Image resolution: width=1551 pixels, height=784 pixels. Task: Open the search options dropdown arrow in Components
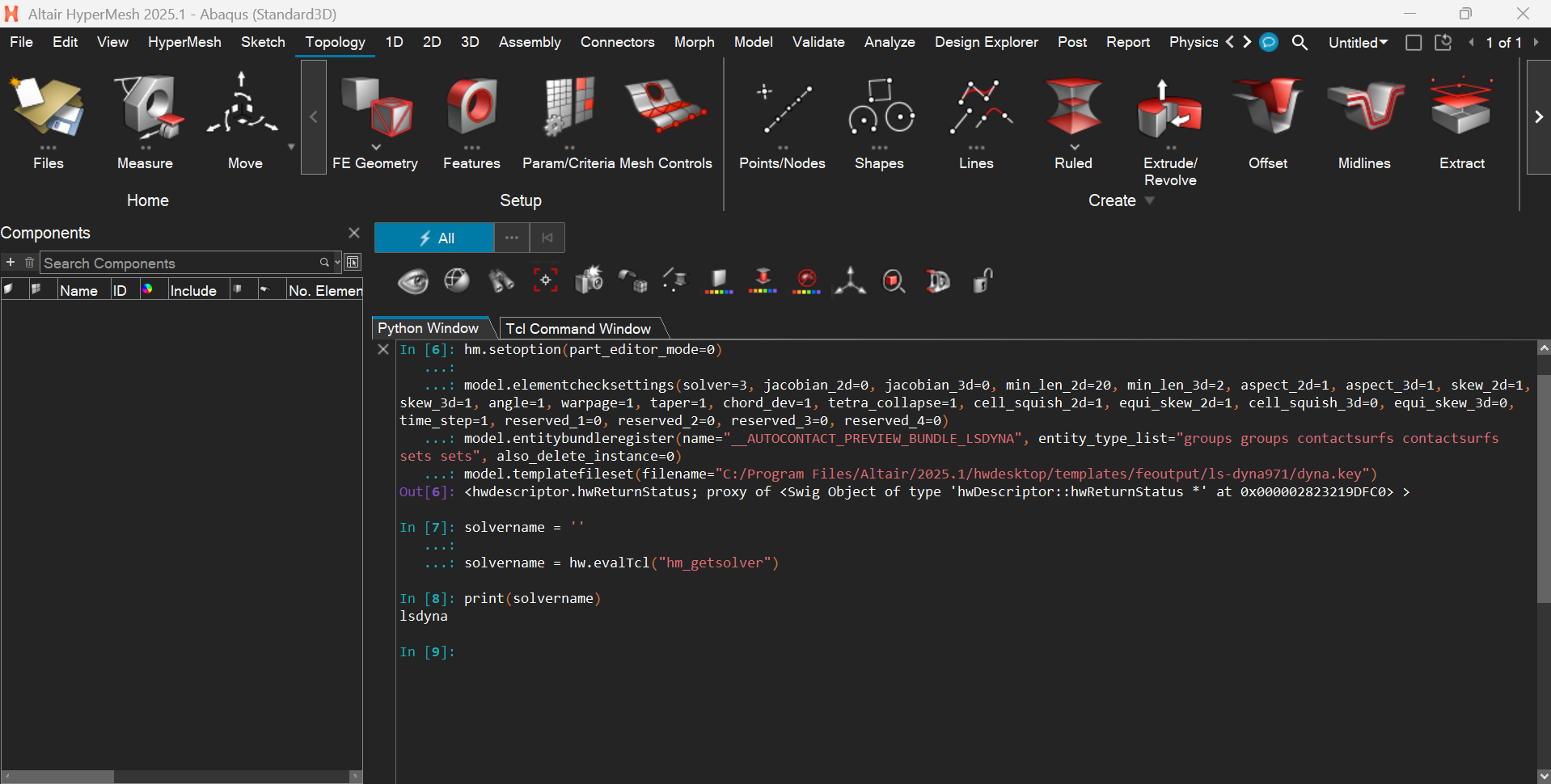pos(337,262)
